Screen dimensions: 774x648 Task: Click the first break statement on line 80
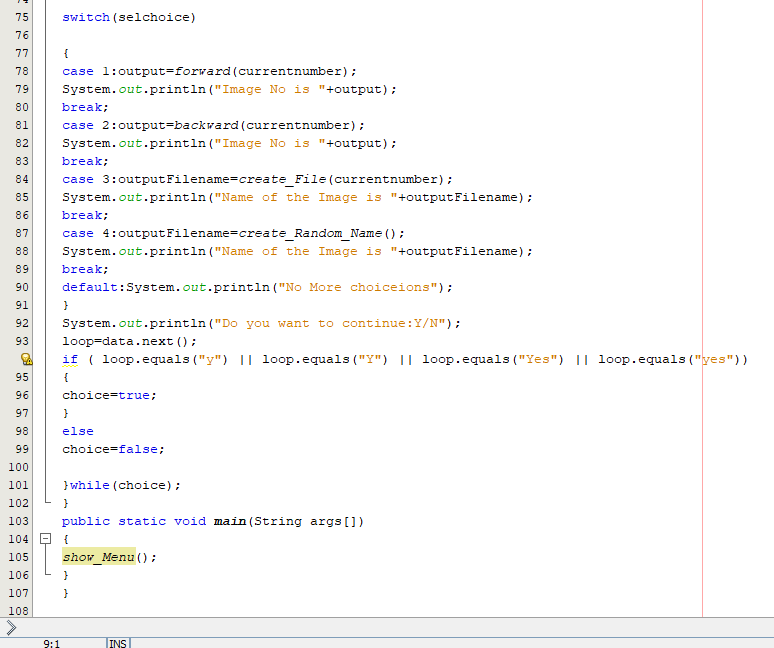click(85, 107)
